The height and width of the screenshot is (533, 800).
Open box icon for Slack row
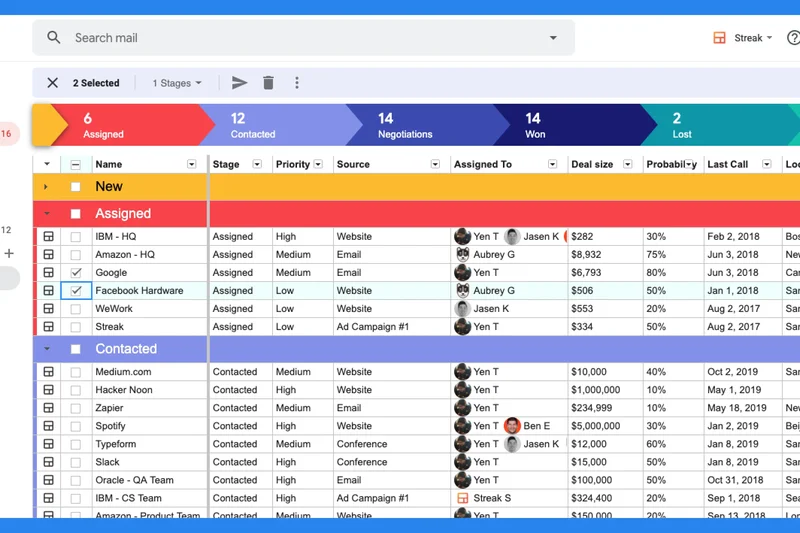tap(48, 462)
